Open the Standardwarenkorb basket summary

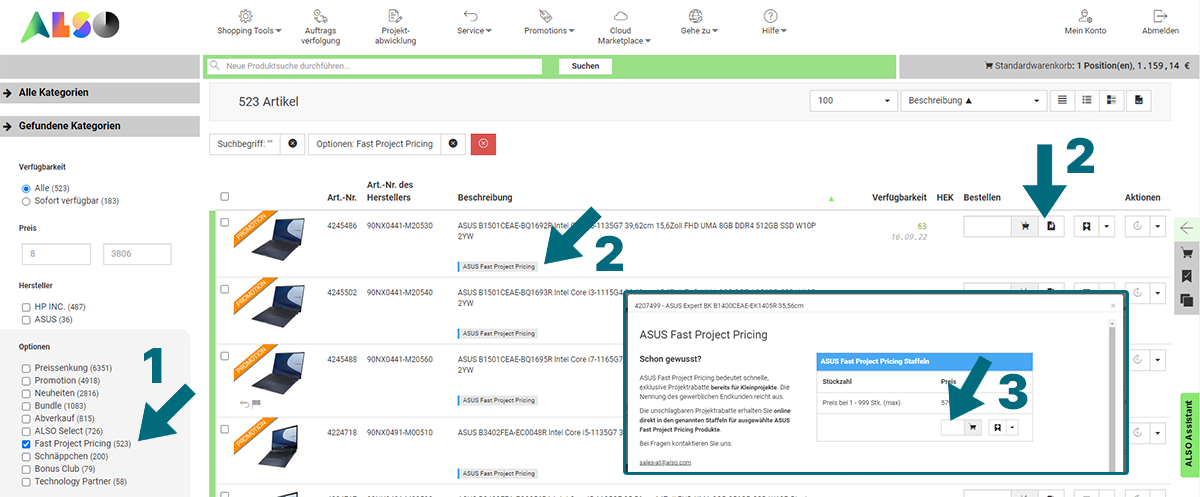1085,66
